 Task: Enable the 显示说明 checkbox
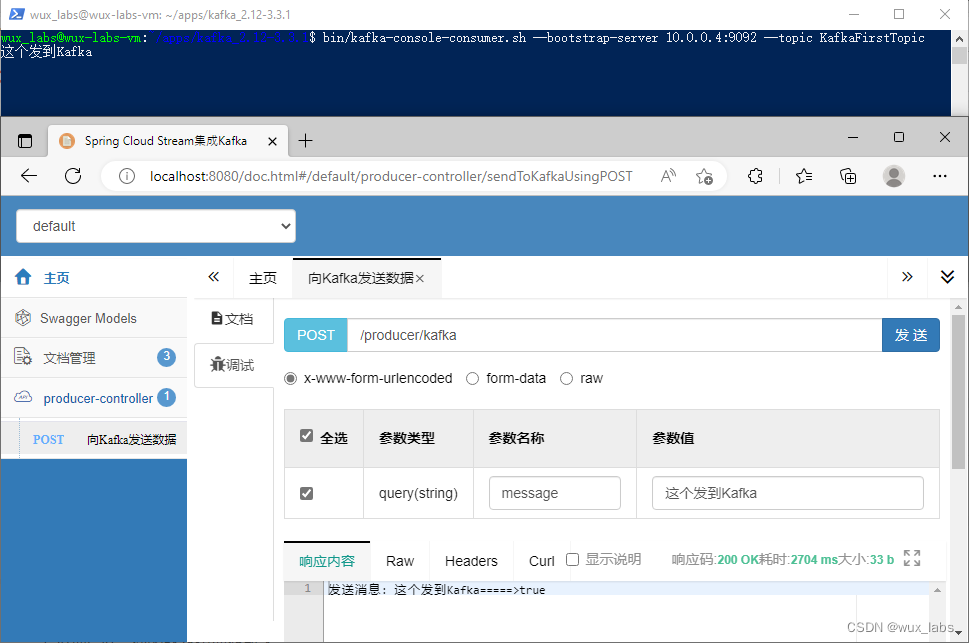click(572, 560)
